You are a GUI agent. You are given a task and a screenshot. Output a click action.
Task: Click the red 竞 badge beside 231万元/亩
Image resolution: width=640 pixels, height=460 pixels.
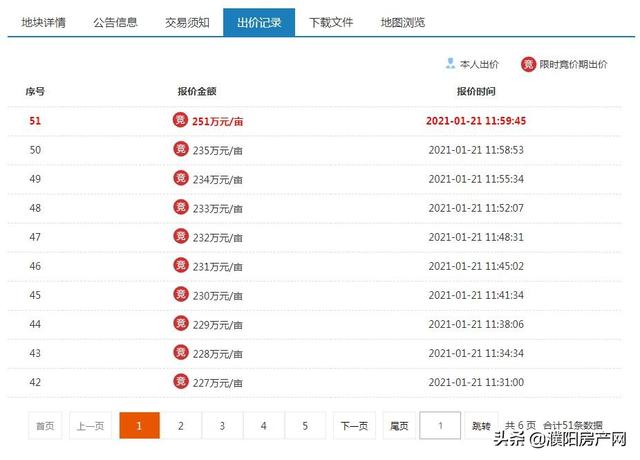click(180, 264)
